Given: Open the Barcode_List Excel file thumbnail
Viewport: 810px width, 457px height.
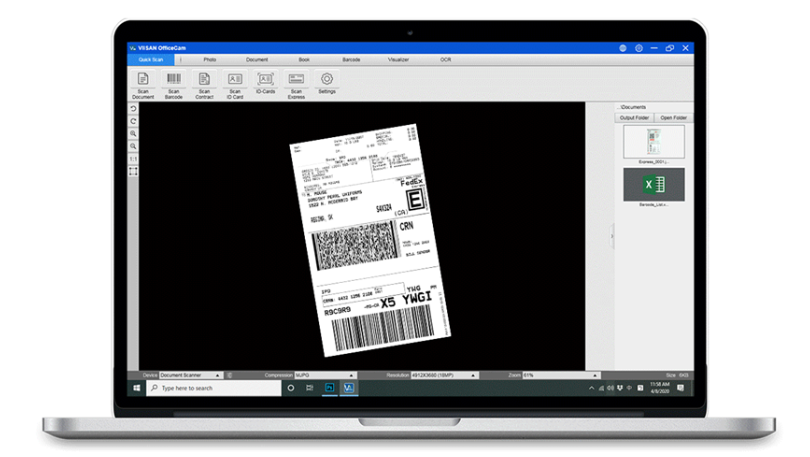Looking at the screenshot, I should click(x=654, y=184).
